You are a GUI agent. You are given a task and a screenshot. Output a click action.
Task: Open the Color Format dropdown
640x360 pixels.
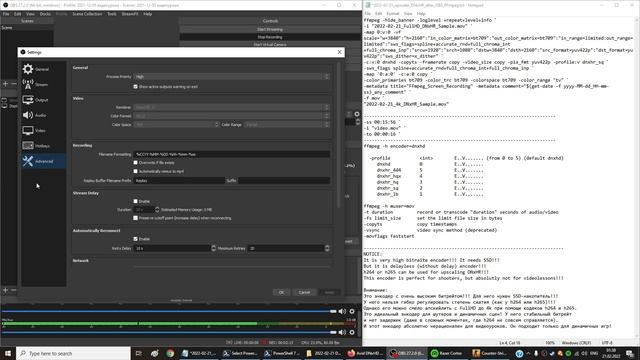(231, 116)
